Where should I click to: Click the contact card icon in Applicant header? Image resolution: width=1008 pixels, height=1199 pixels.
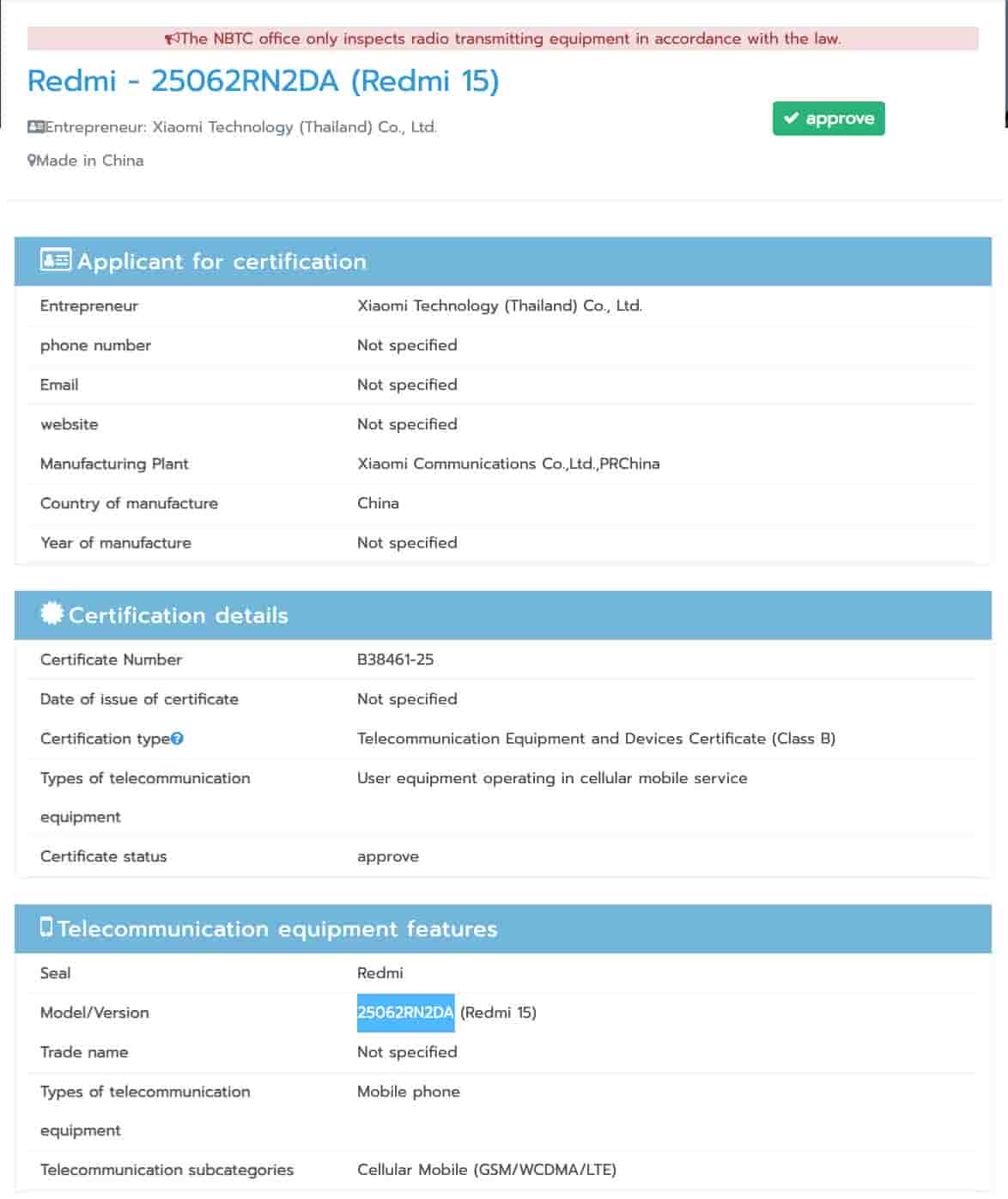pos(56,260)
